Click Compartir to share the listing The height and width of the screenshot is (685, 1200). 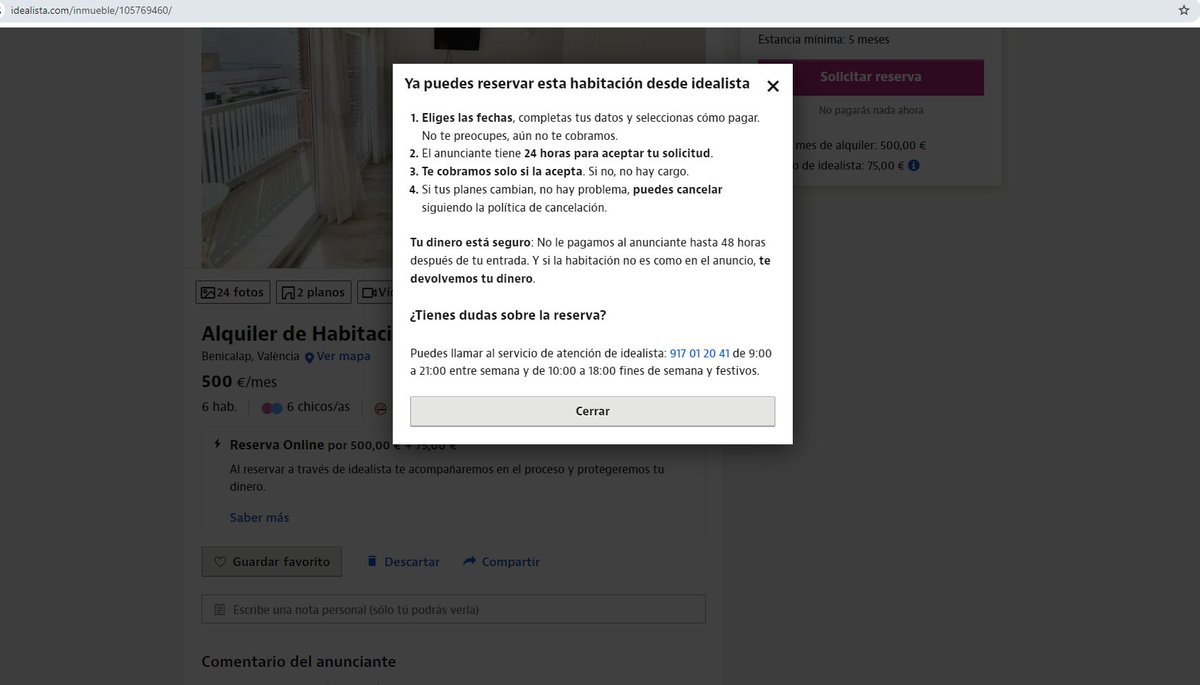[x=501, y=562]
